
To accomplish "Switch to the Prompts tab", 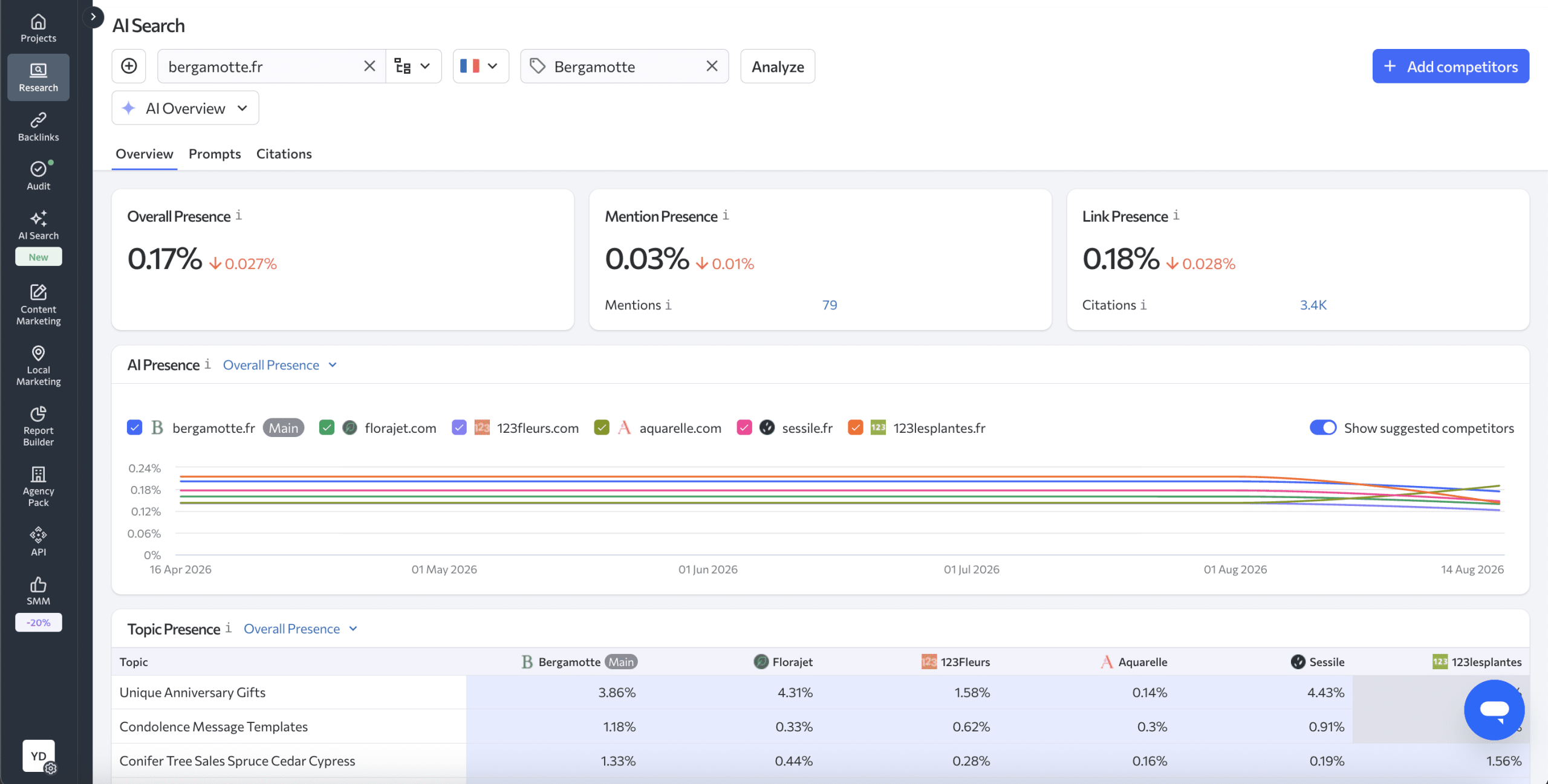I will pyautogui.click(x=215, y=154).
